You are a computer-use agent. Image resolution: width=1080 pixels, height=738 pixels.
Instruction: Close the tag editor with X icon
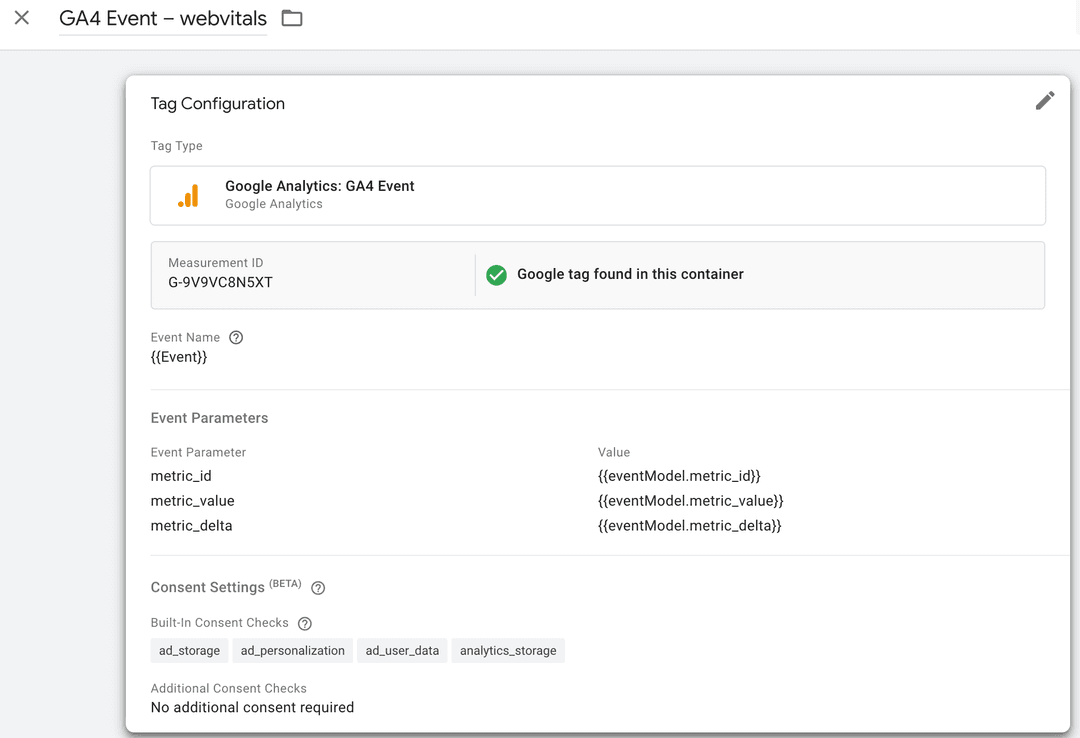click(22, 18)
